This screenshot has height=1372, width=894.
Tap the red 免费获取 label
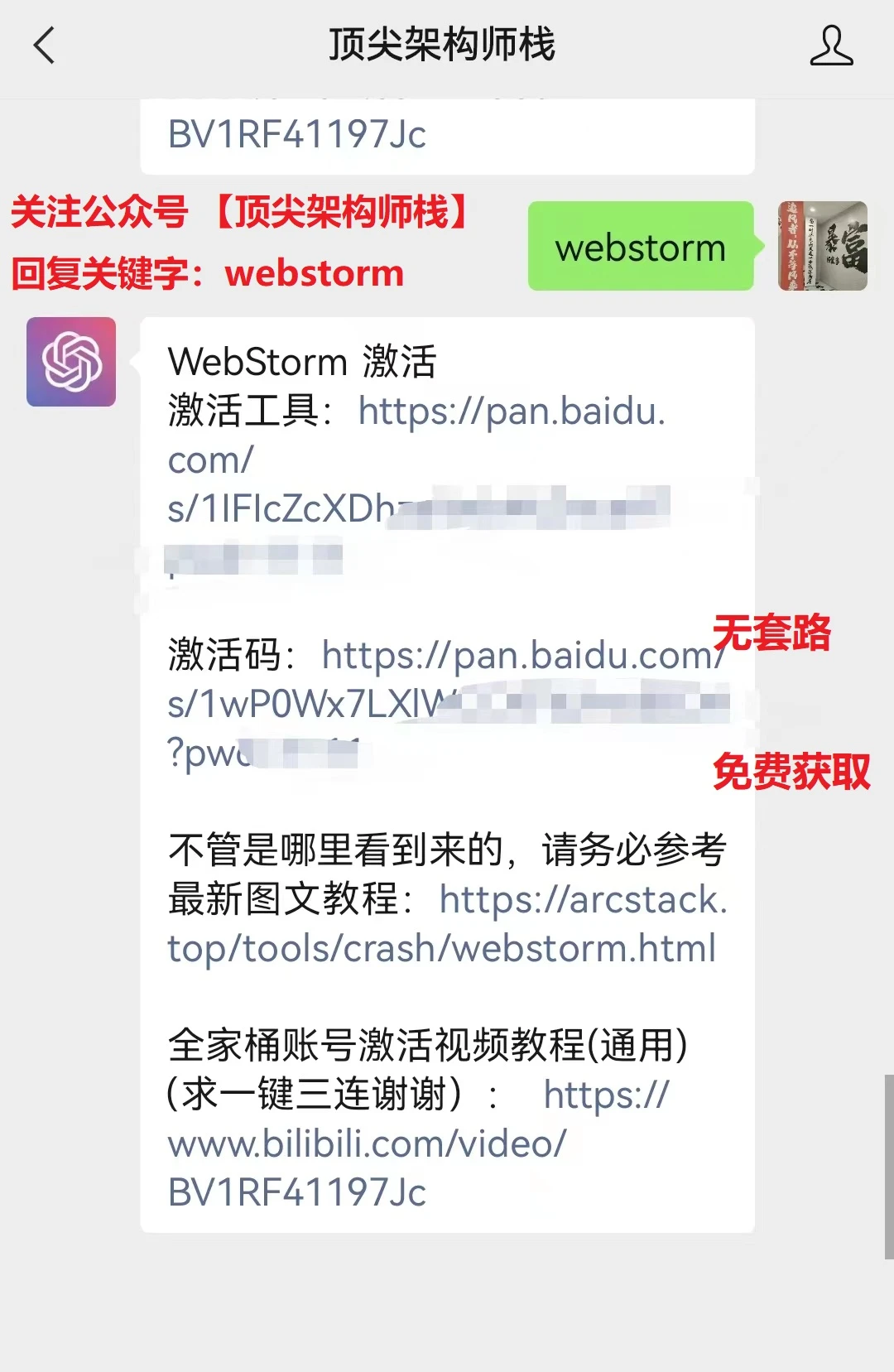coord(791,772)
